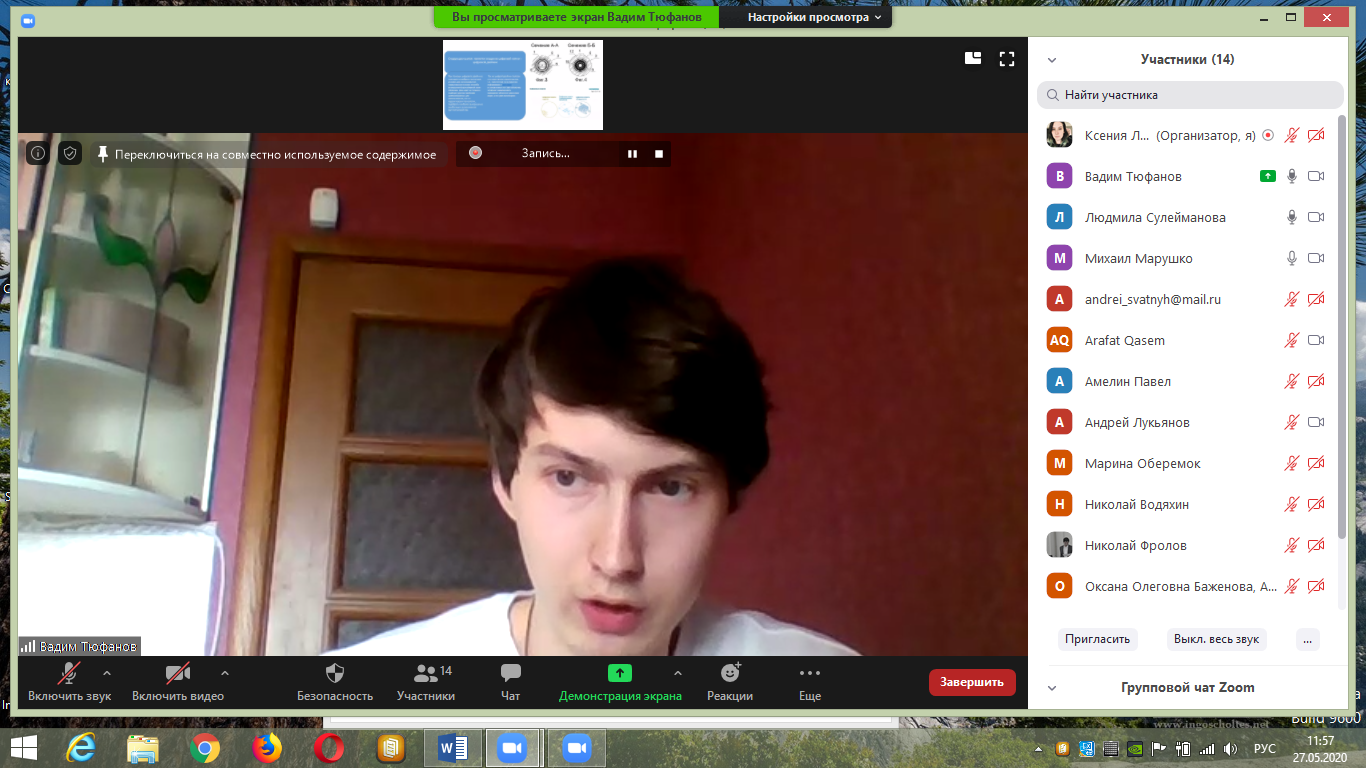Select participant Марина Оберемок name

pos(1143,463)
